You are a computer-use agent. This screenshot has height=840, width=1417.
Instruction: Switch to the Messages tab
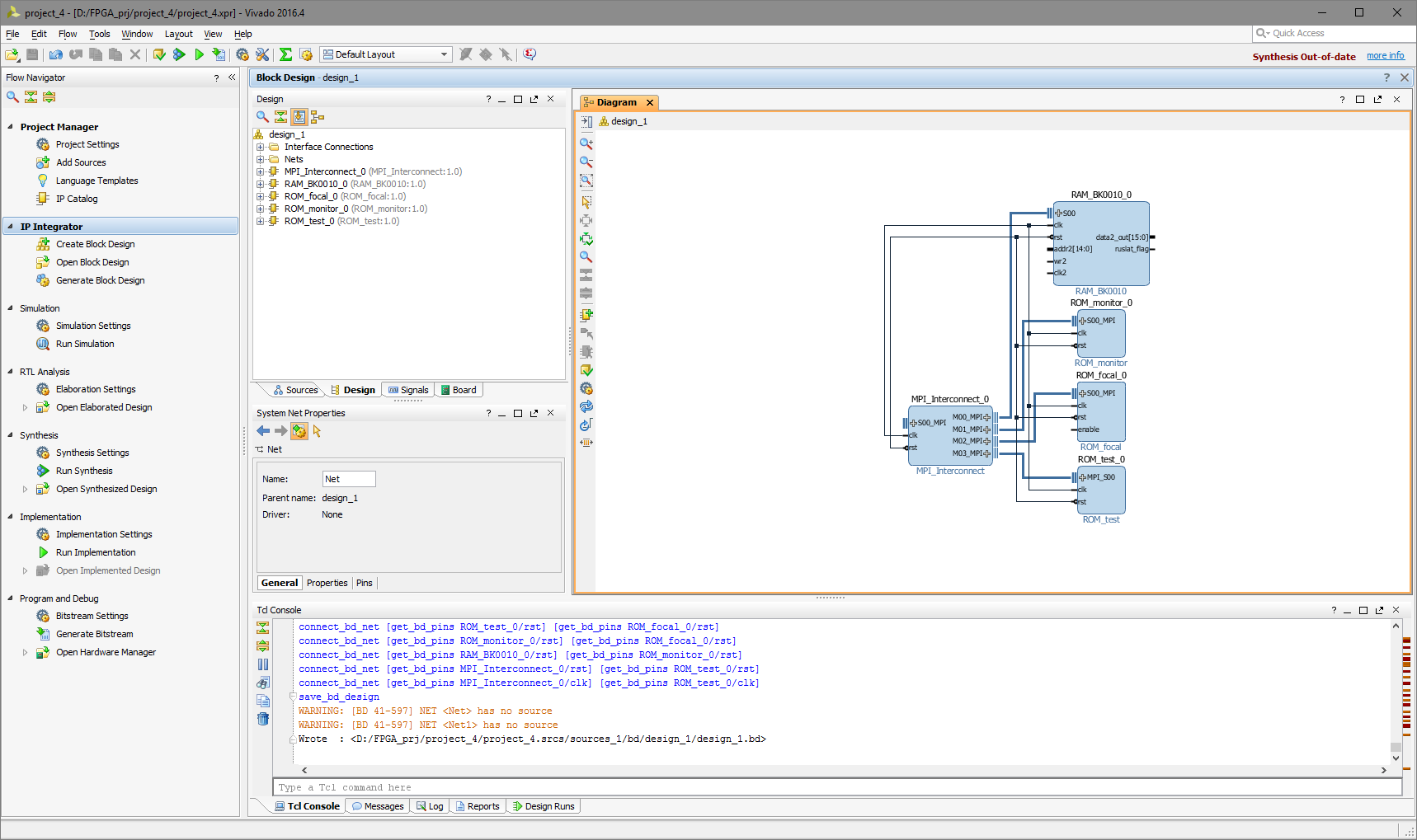coord(378,806)
